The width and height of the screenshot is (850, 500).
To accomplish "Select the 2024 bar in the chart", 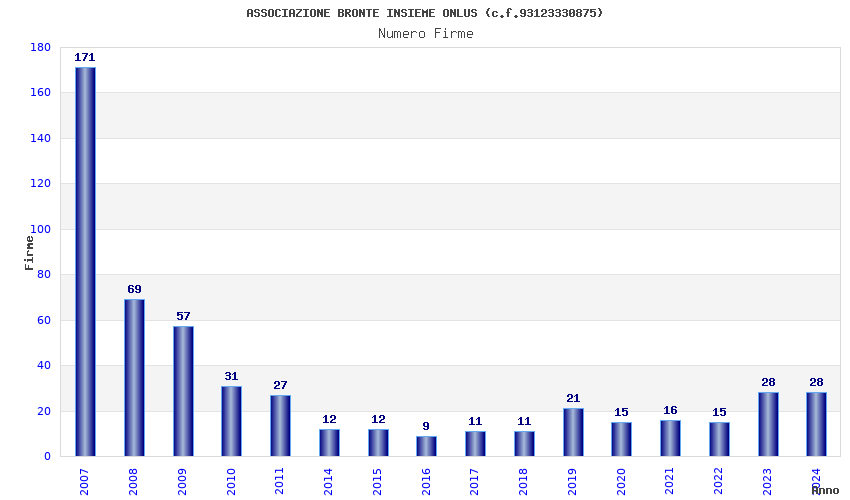I will pyautogui.click(x=816, y=424).
